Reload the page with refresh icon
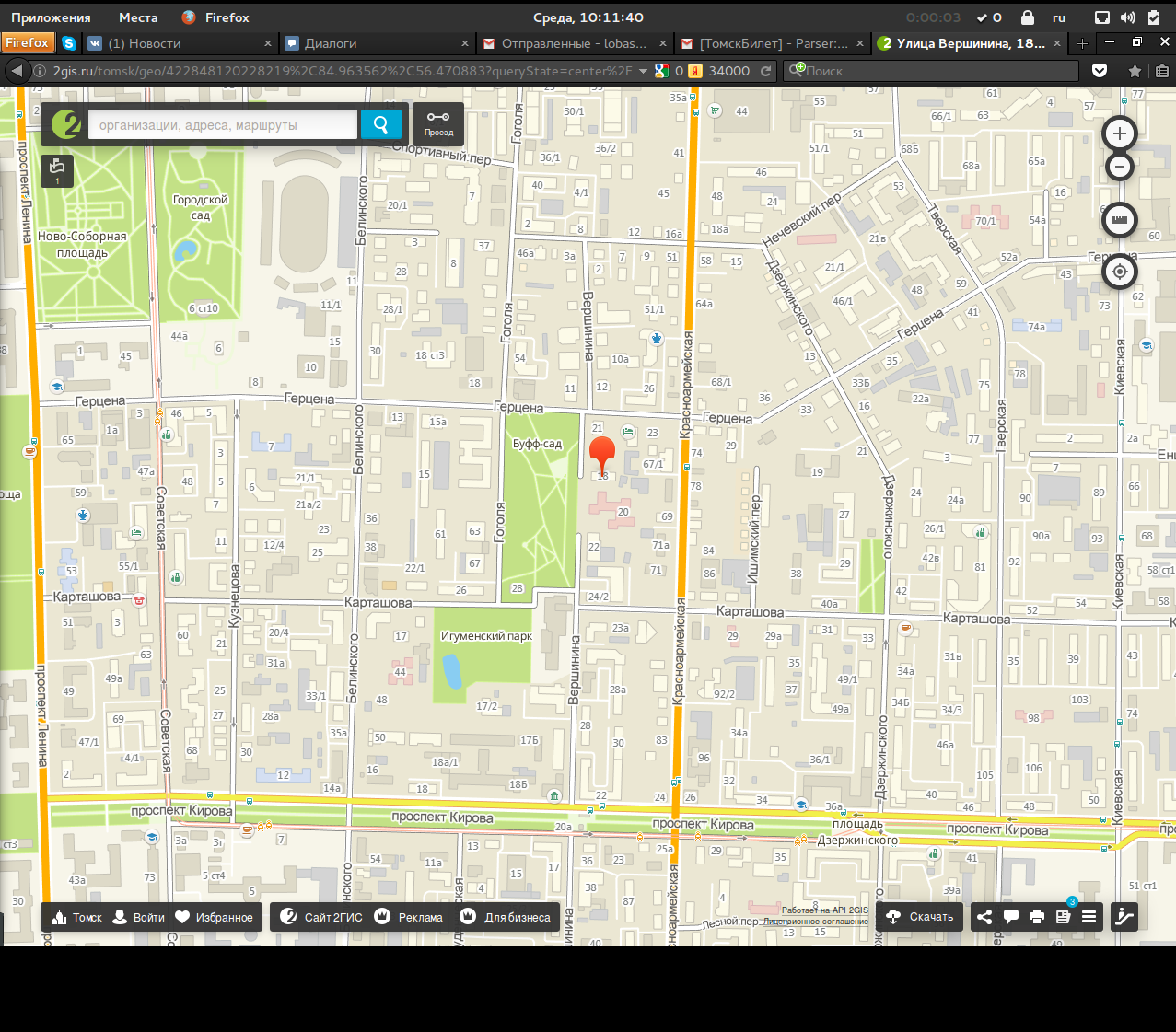 click(x=765, y=71)
